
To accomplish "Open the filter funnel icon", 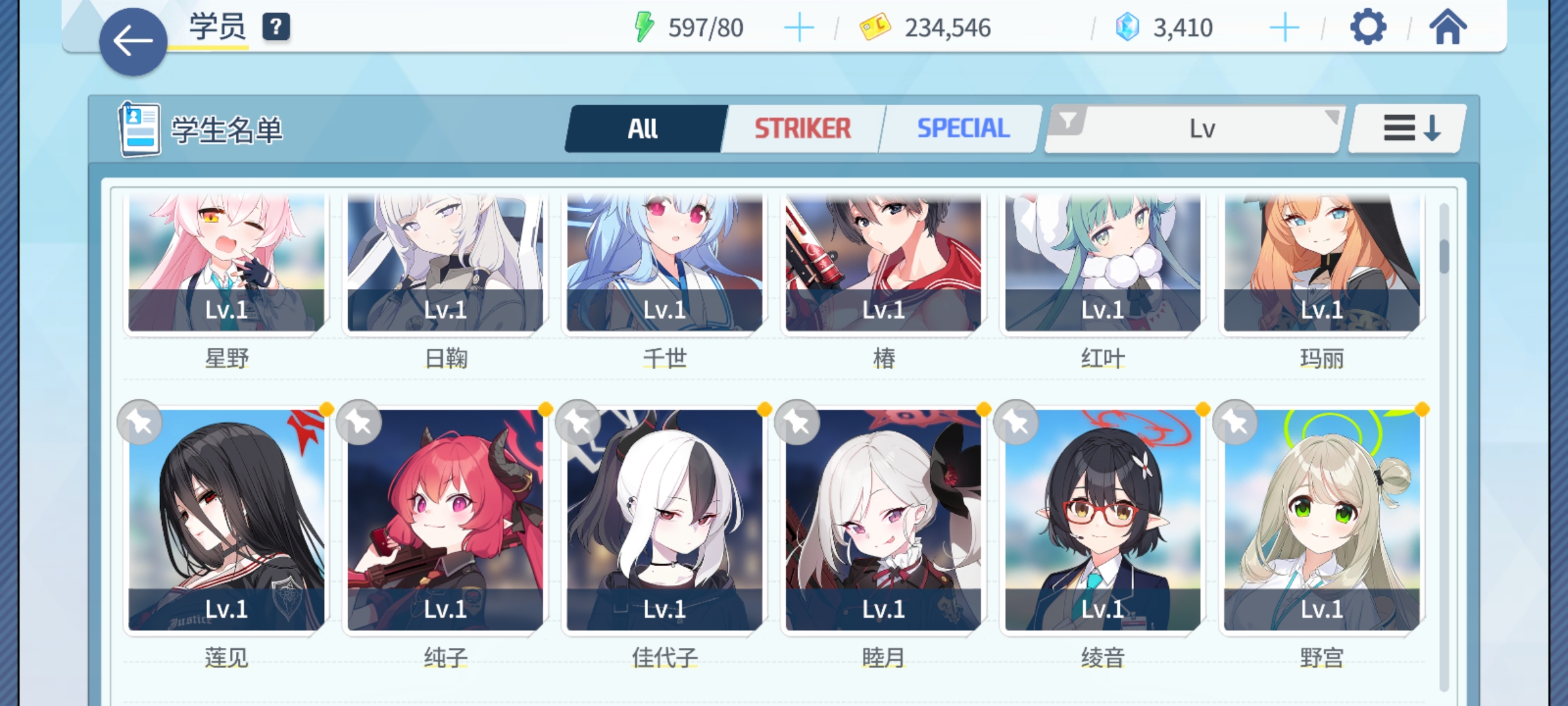I will coord(1068,122).
